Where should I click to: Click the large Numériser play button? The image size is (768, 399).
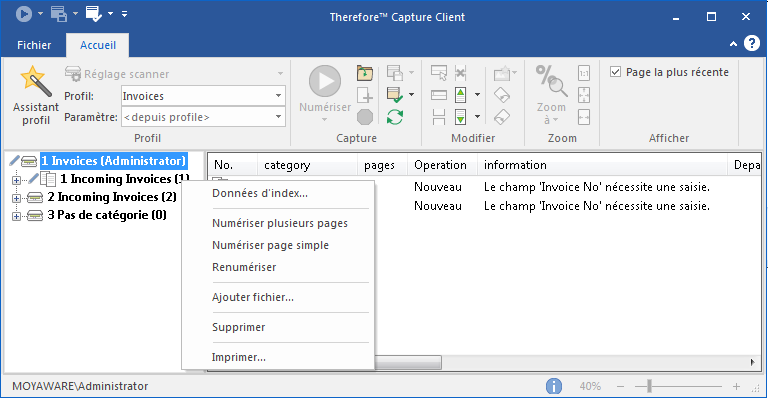[x=325, y=81]
